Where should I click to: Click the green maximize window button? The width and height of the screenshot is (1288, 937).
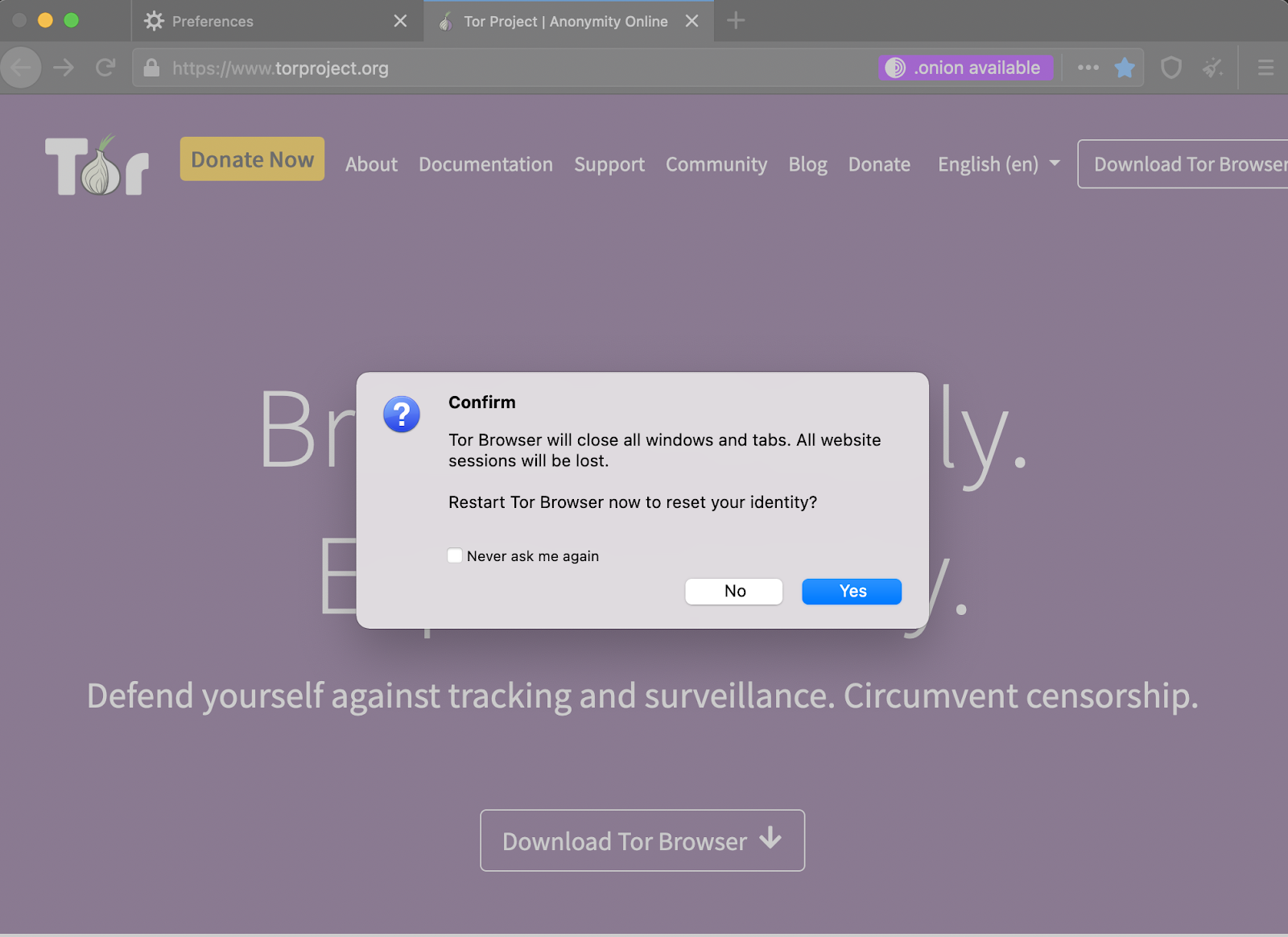pyautogui.click(x=71, y=20)
